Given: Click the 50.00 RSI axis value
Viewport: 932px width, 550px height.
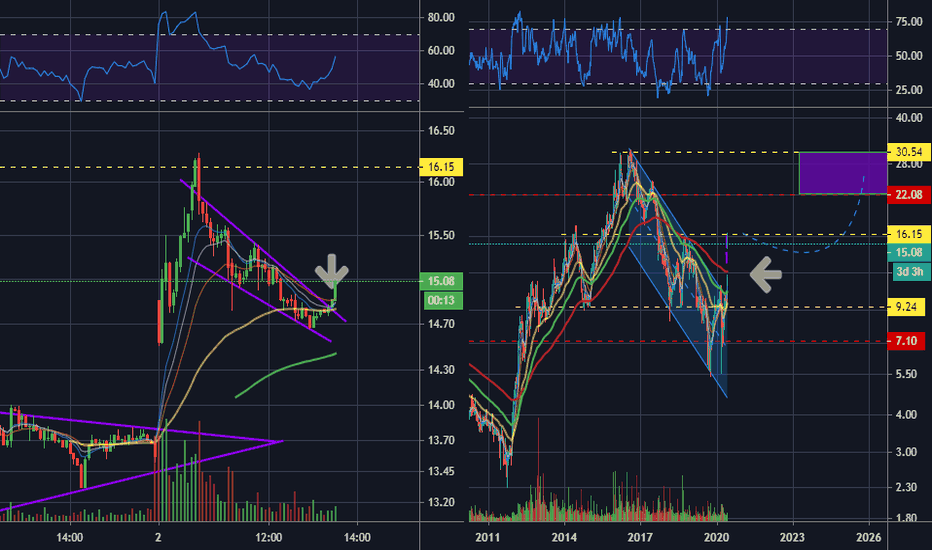Looking at the screenshot, I should click(x=909, y=56).
